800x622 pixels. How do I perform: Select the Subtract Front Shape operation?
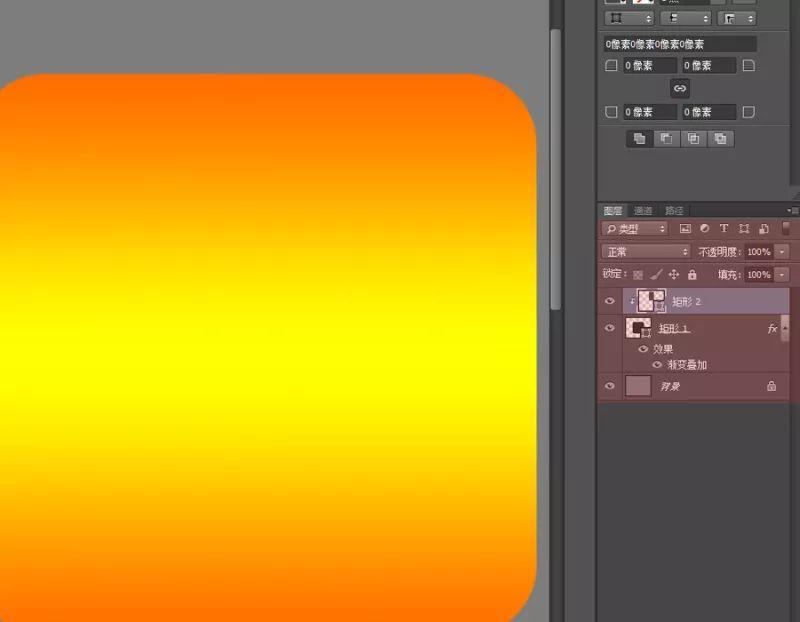pos(667,138)
